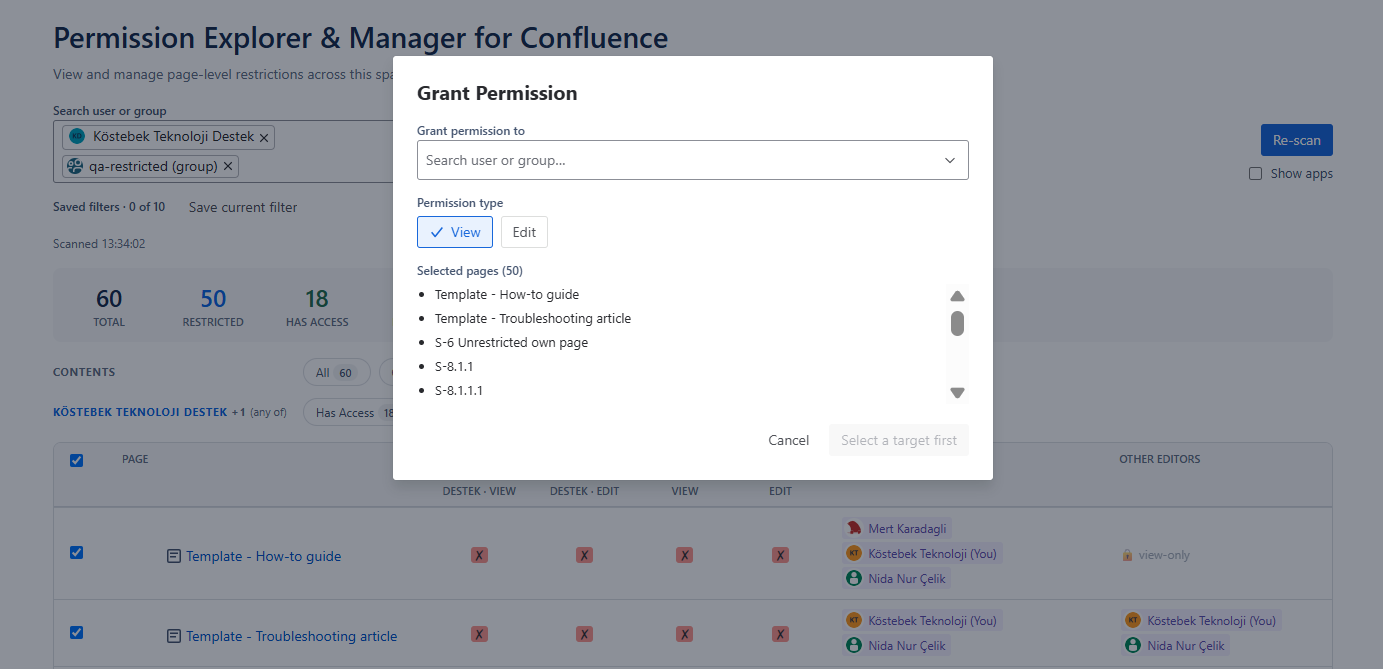
Task: Click the dropdown chevron in Grant permission field
Action: click(x=950, y=160)
